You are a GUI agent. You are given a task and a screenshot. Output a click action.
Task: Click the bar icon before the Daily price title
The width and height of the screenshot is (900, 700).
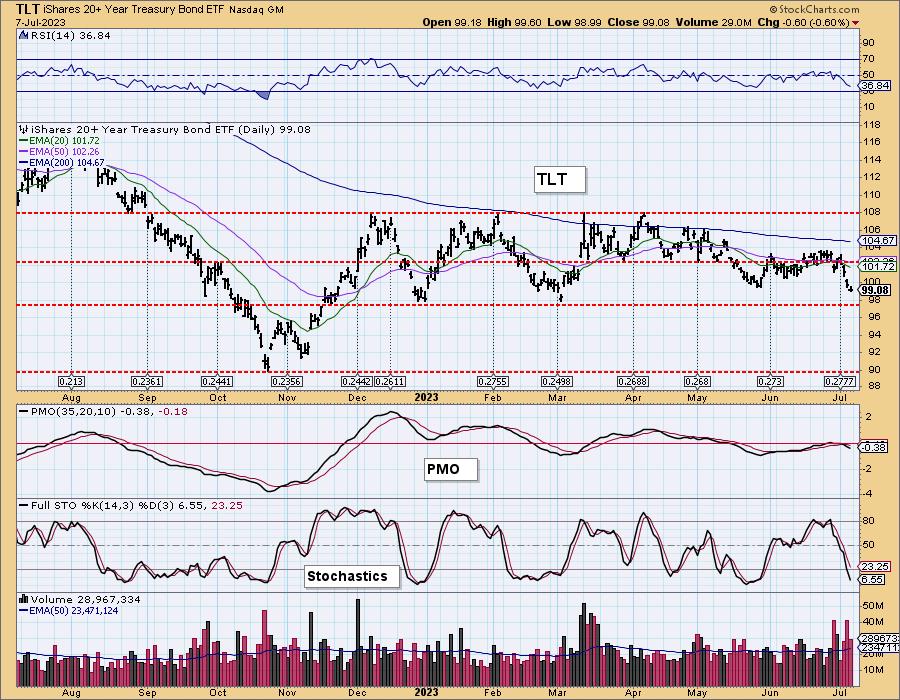click(x=24, y=129)
